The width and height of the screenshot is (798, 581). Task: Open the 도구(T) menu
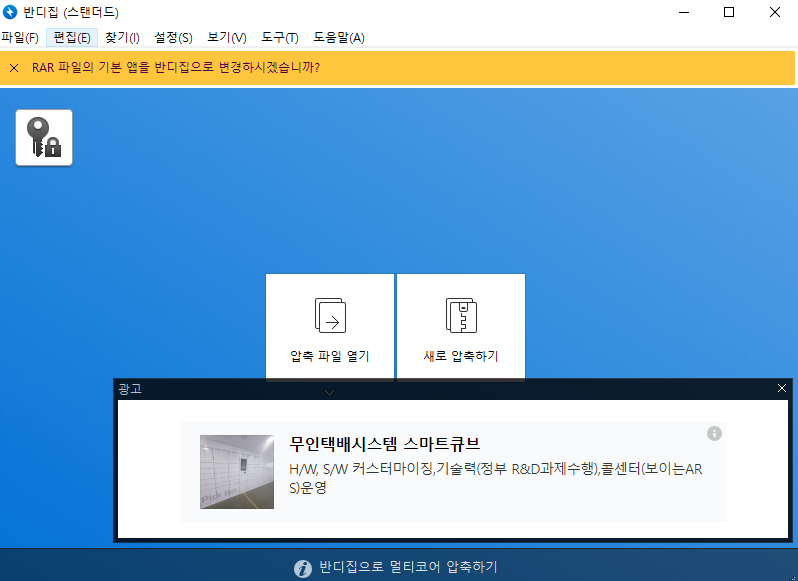279,38
